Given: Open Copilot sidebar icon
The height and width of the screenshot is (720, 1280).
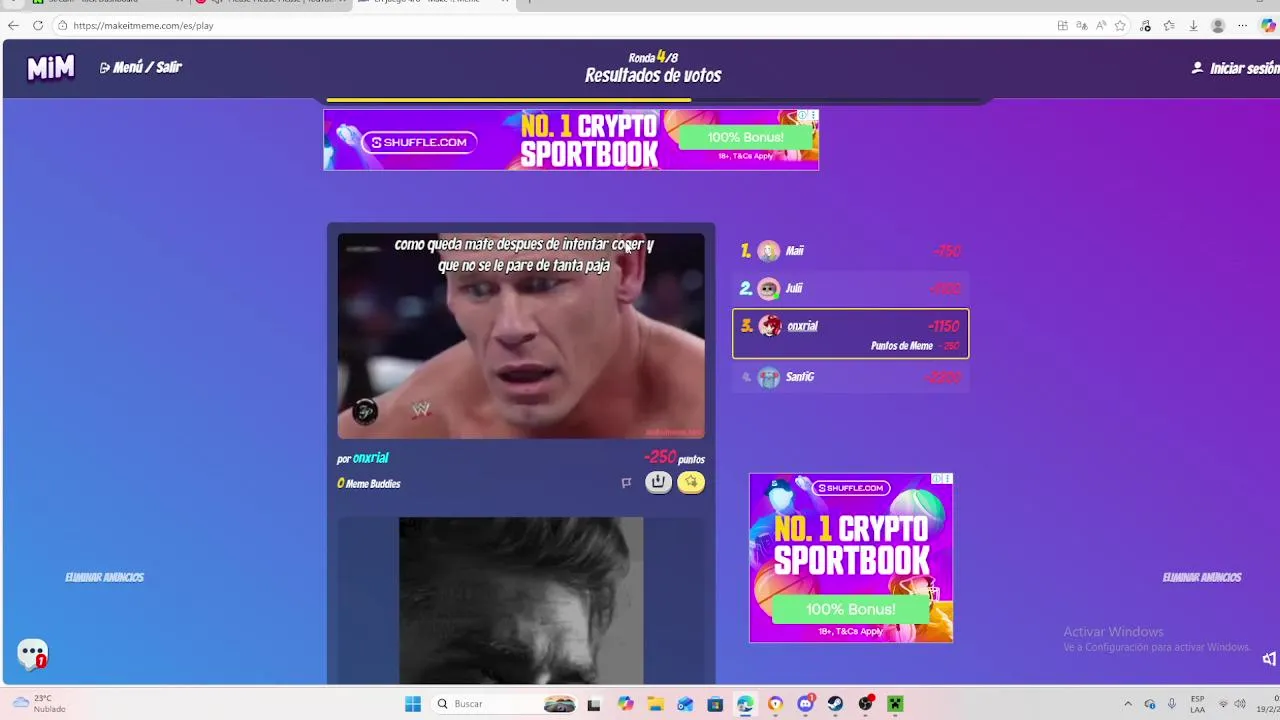Looking at the screenshot, I should pos(1267,25).
